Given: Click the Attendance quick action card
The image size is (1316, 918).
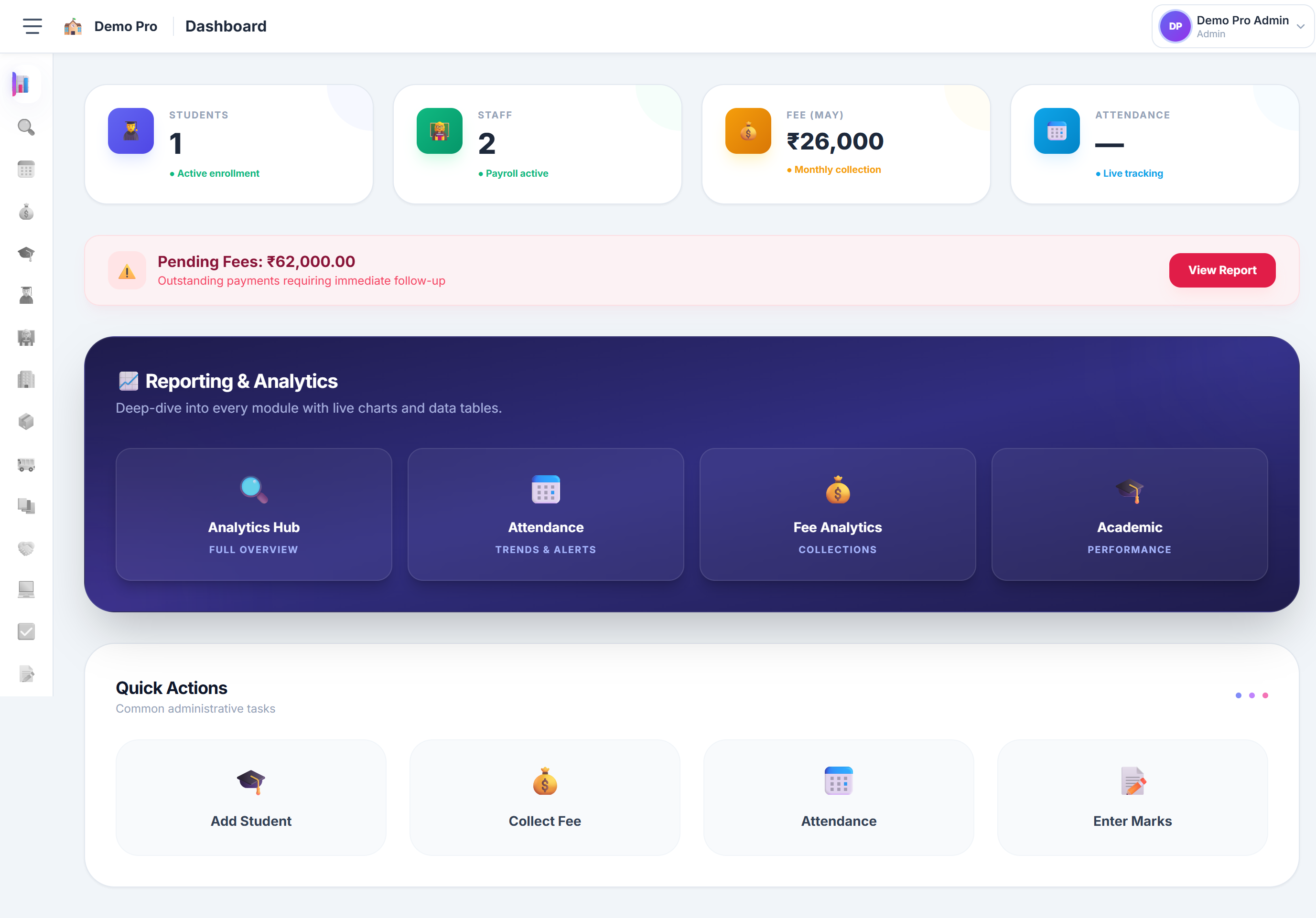Looking at the screenshot, I should click(x=839, y=798).
